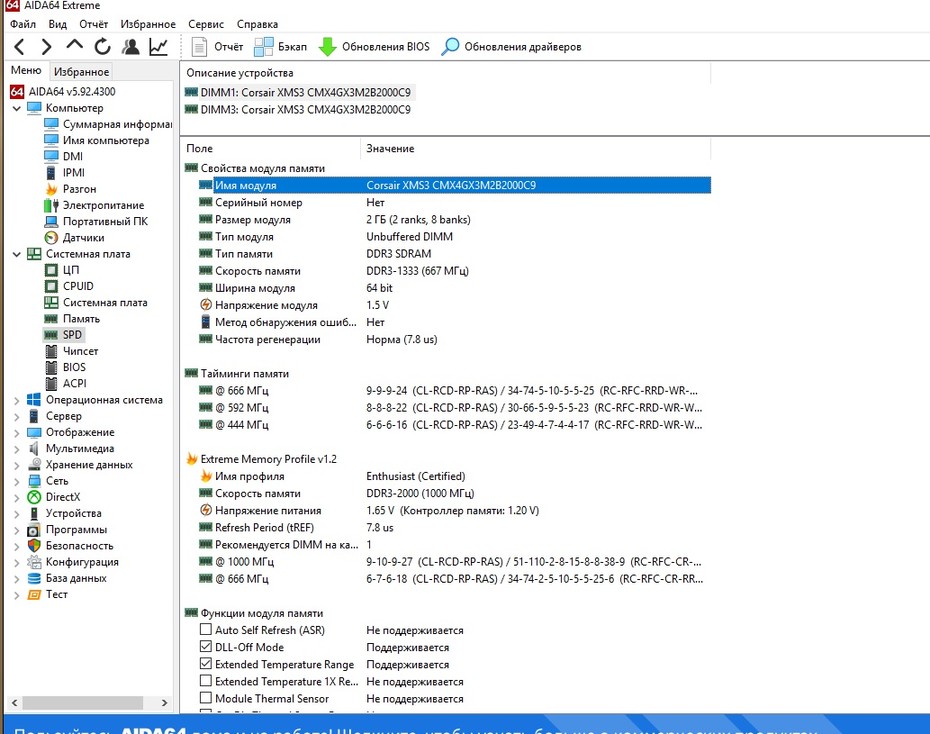This screenshot has width=930, height=734.
Task: Click the BIOS updates green arrow icon
Action: (x=327, y=47)
